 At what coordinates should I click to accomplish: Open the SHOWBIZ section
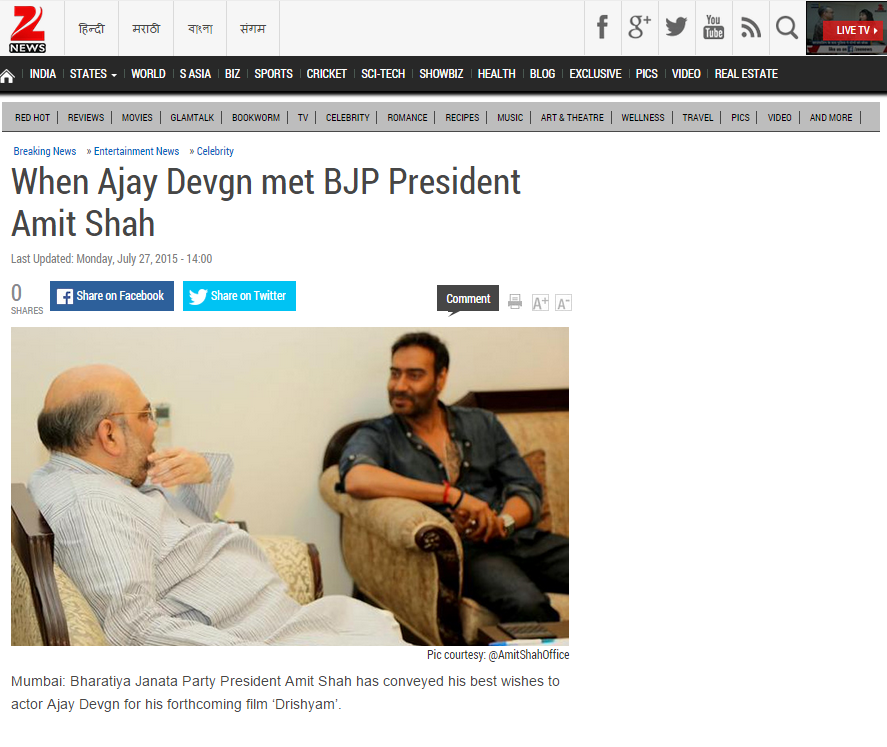[x=441, y=74]
